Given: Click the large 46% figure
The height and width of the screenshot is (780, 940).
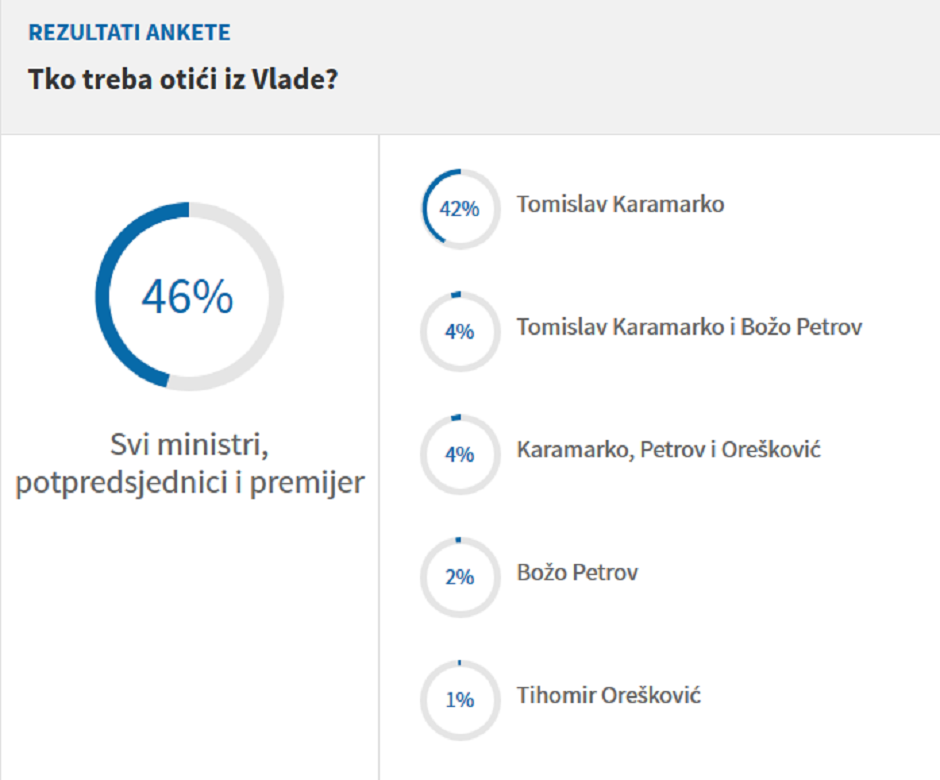Looking at the screenshot, I should pyautogui.click(x=188, y=297).
